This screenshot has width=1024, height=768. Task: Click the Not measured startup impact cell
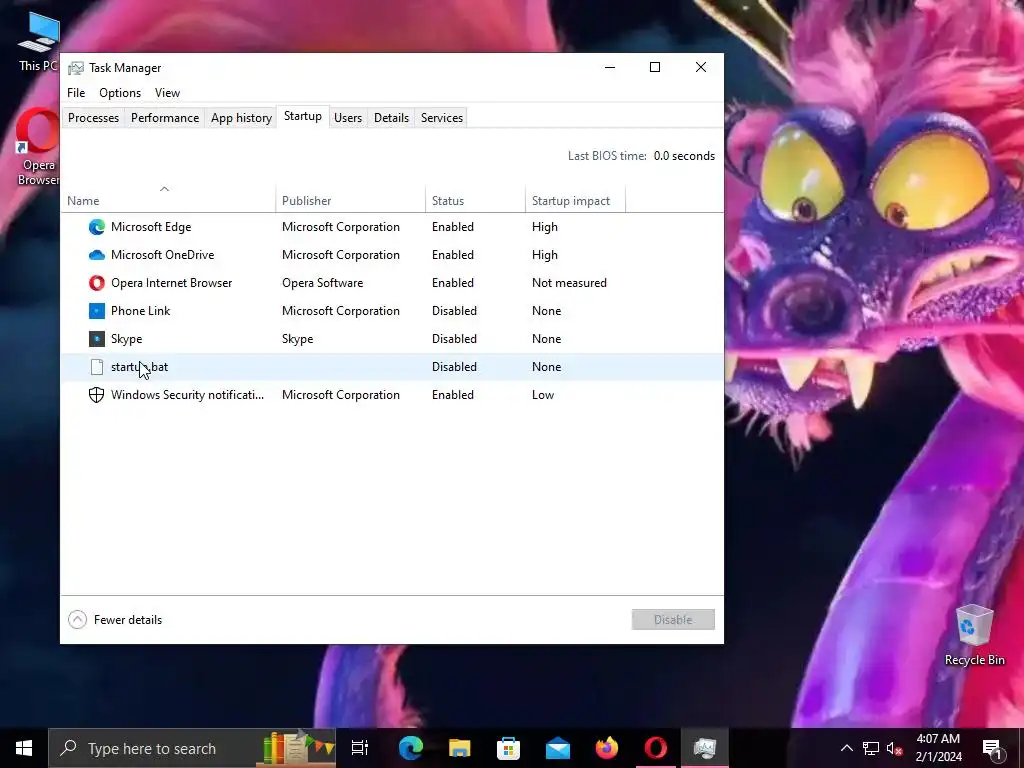(x=569, y=283)
